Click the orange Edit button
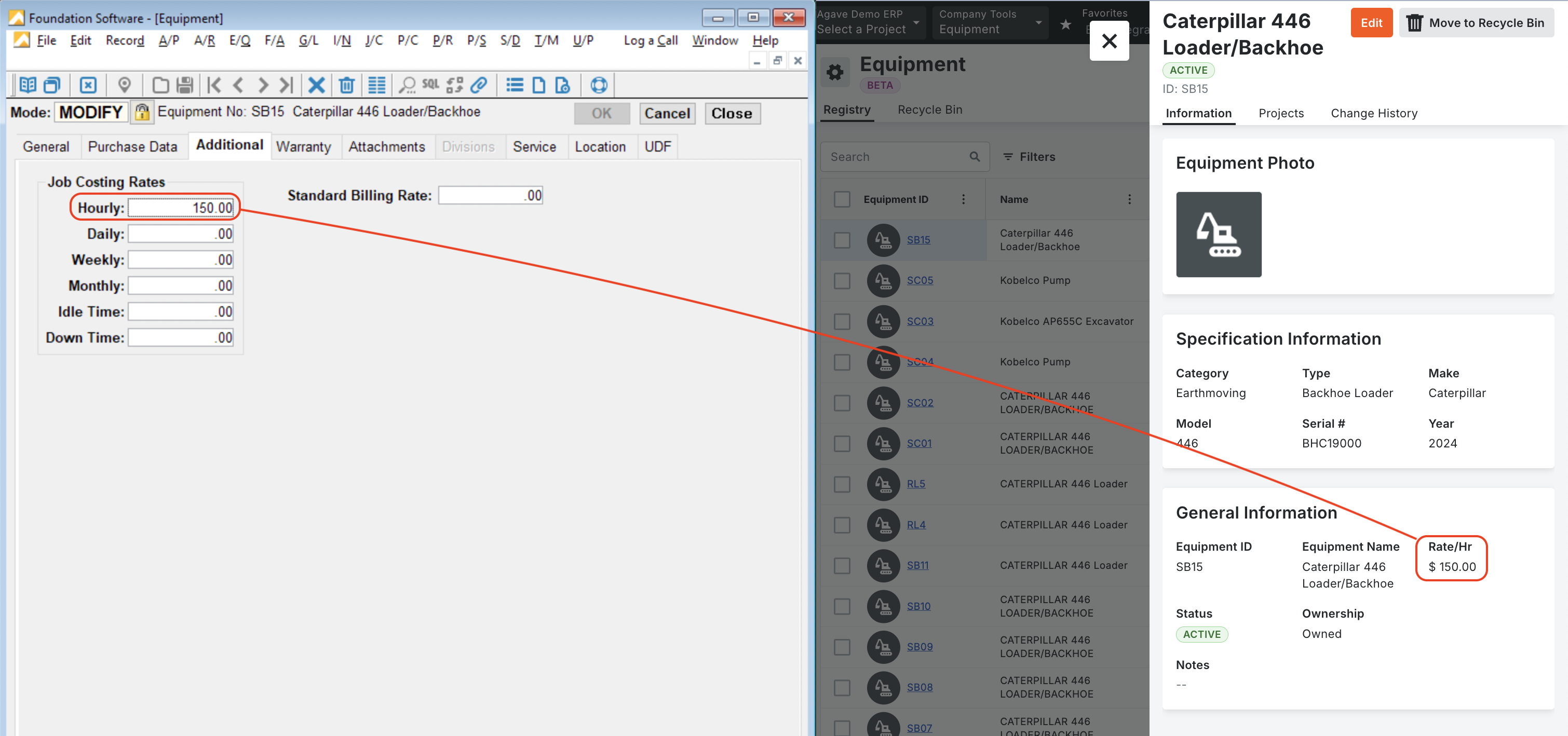This screenshot has width=1568, height=736. click(1371, 22)
